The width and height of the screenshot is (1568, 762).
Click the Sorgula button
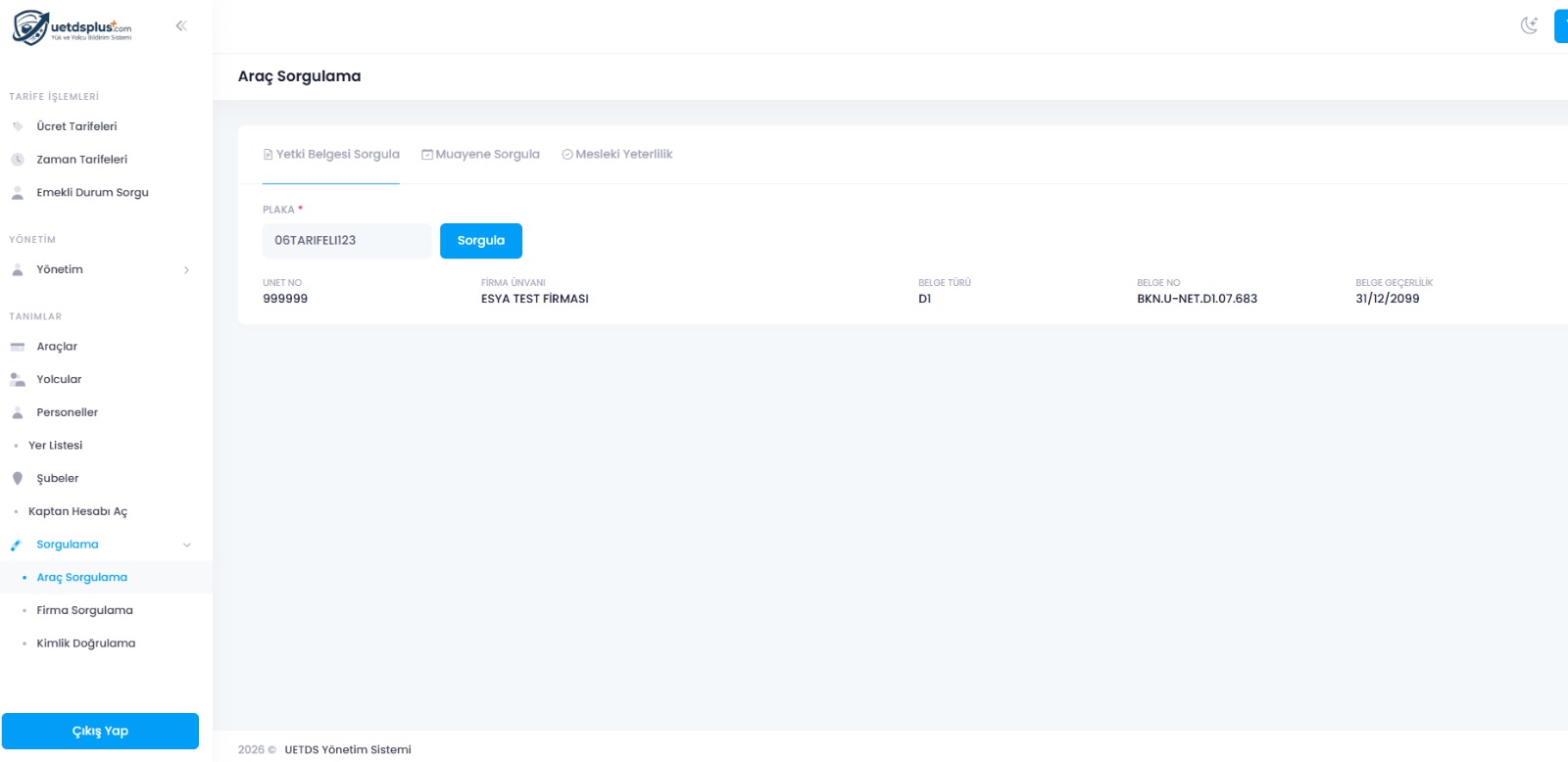[481, 241]
